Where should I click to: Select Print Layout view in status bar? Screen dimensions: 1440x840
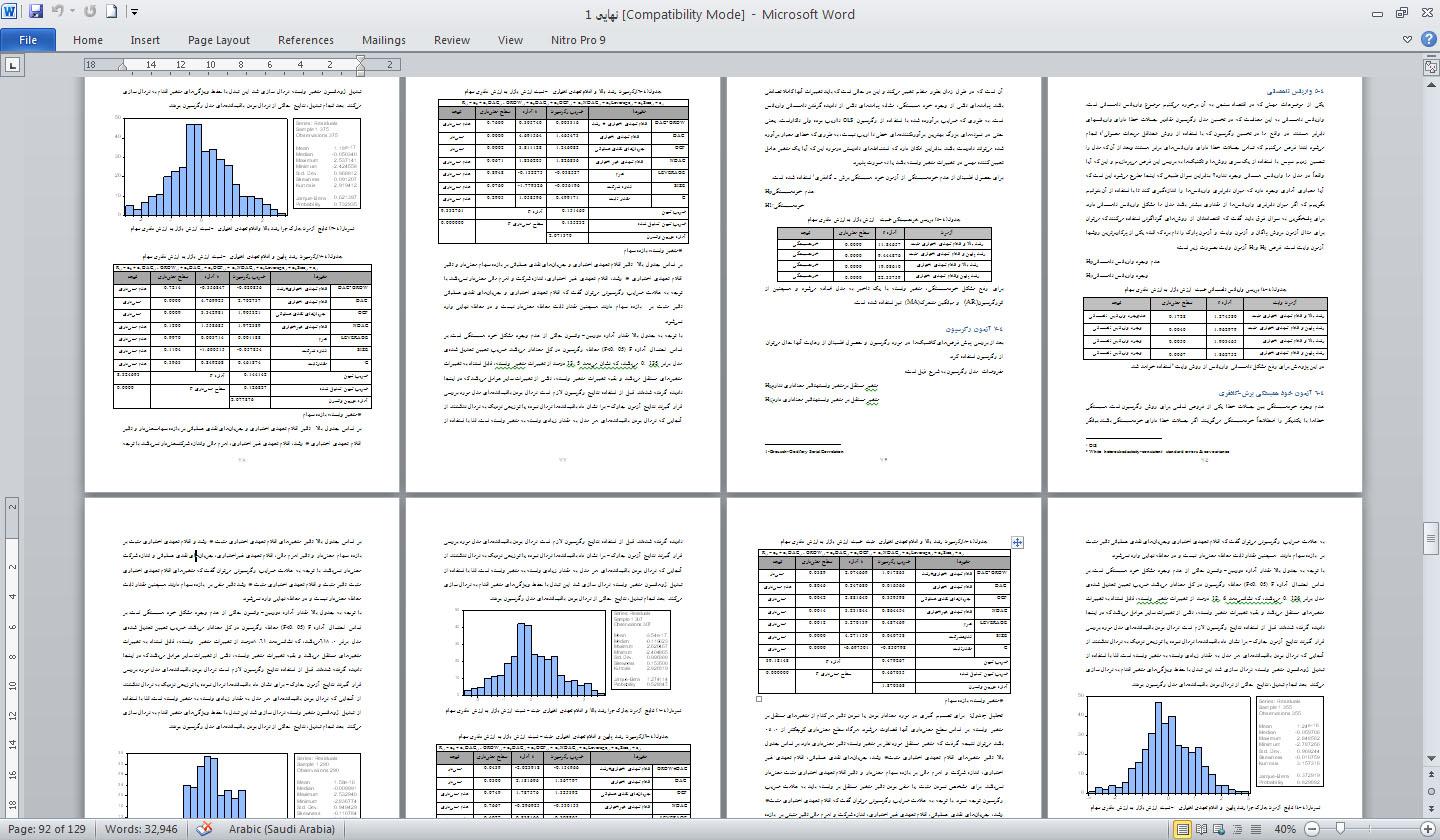tap(1183, 829)
